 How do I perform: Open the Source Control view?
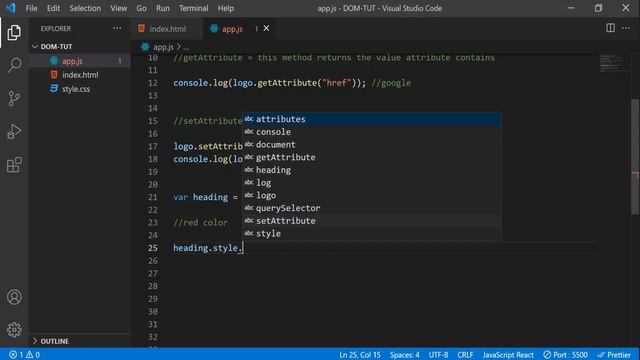[14, 98]
